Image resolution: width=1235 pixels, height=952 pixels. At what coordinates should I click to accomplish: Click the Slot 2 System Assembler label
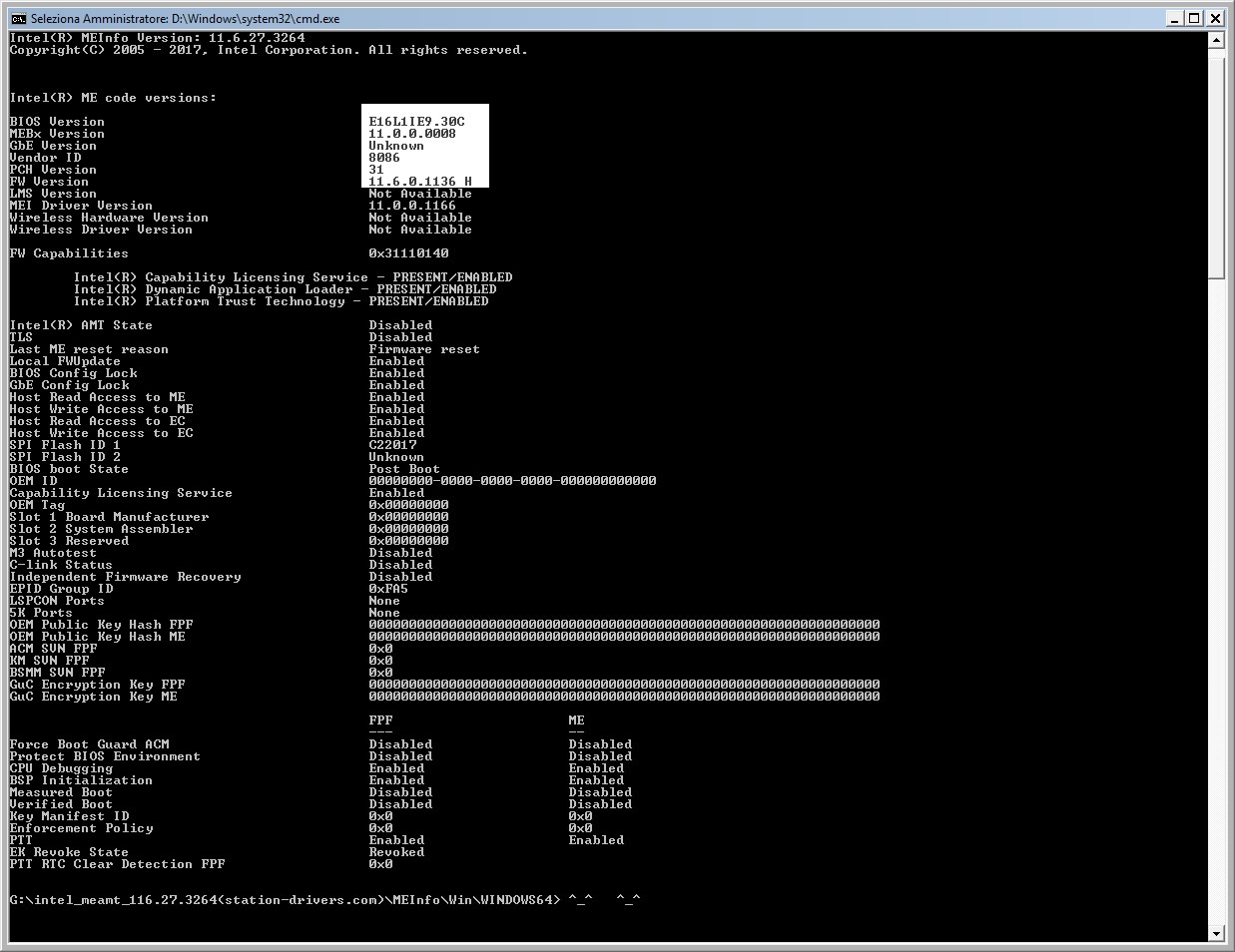pyautogui.click(x=101, y=529)
